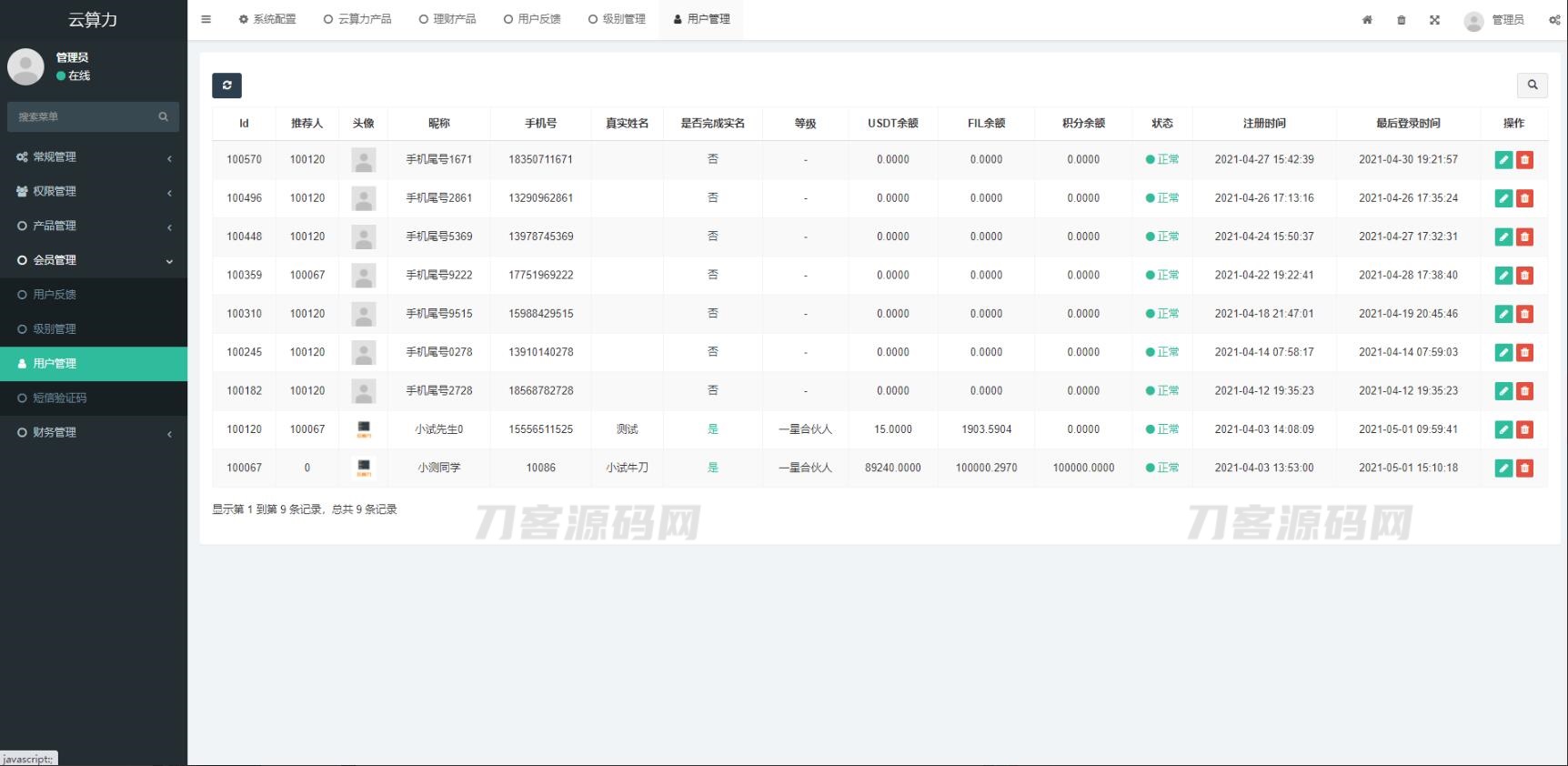The height and width of the screenshot is (766, 1568).
Task: Toggle 正常 status for user 100359
Action: click(1162, 275)
